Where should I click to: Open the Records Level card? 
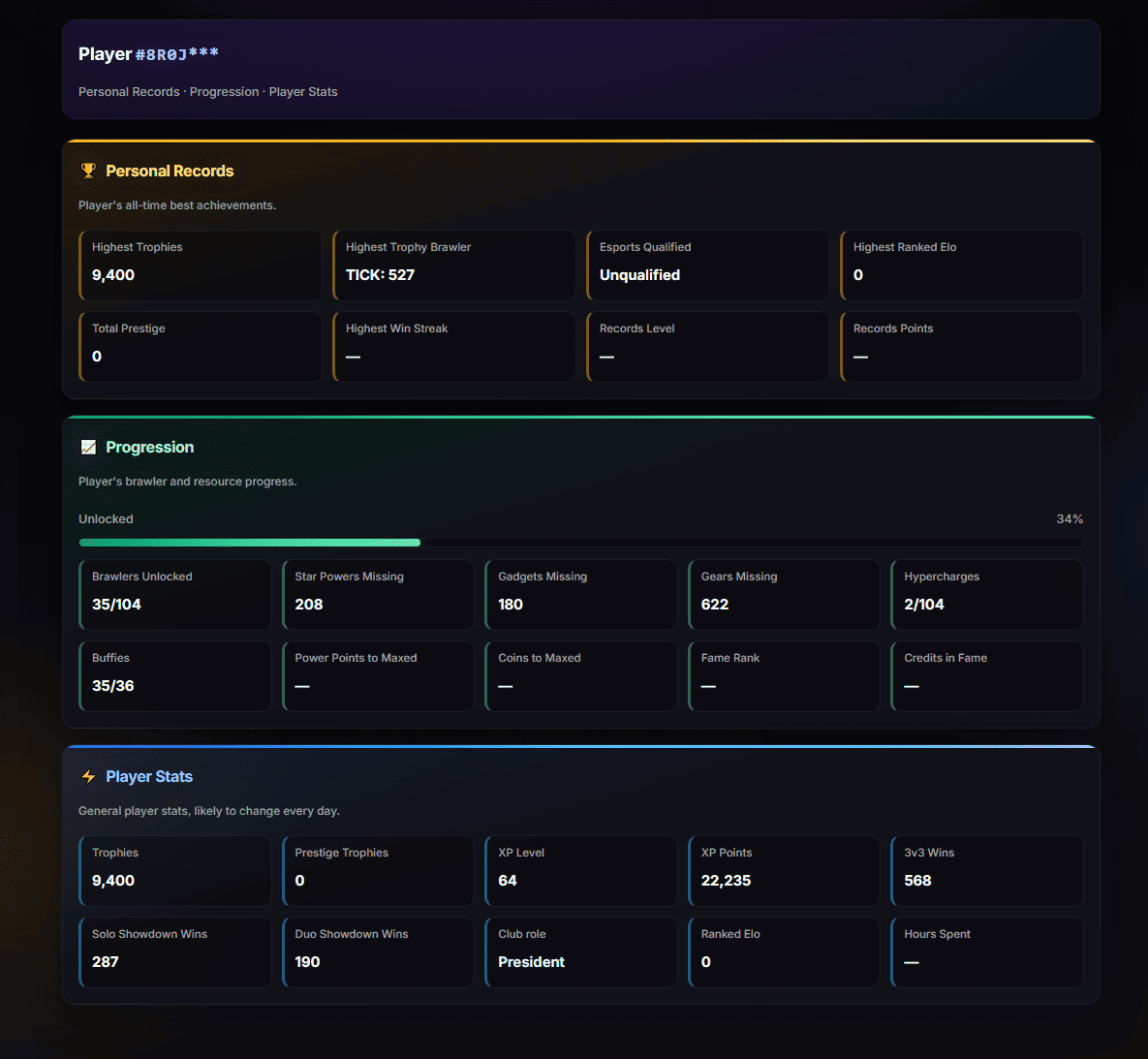pyautogui.click(x=708, y=347)
